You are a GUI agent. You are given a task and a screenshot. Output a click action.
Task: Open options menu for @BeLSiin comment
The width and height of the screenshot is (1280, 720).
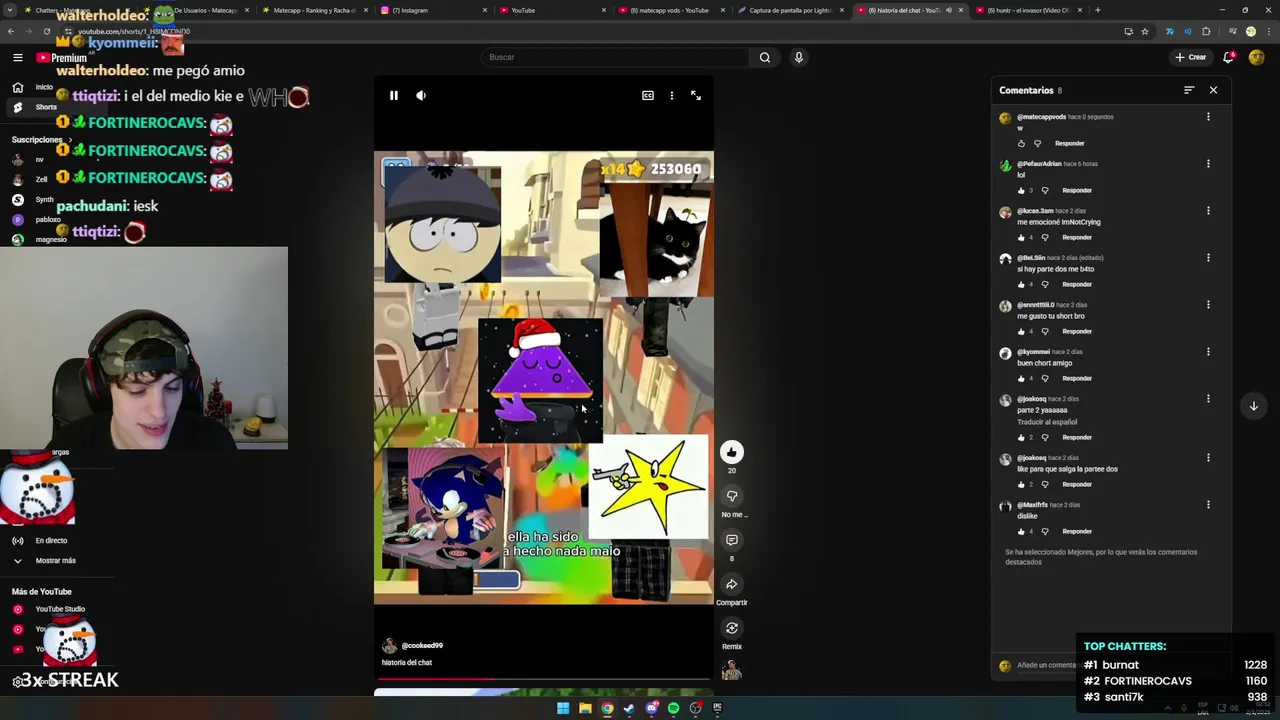click(x=1208, y=258)
